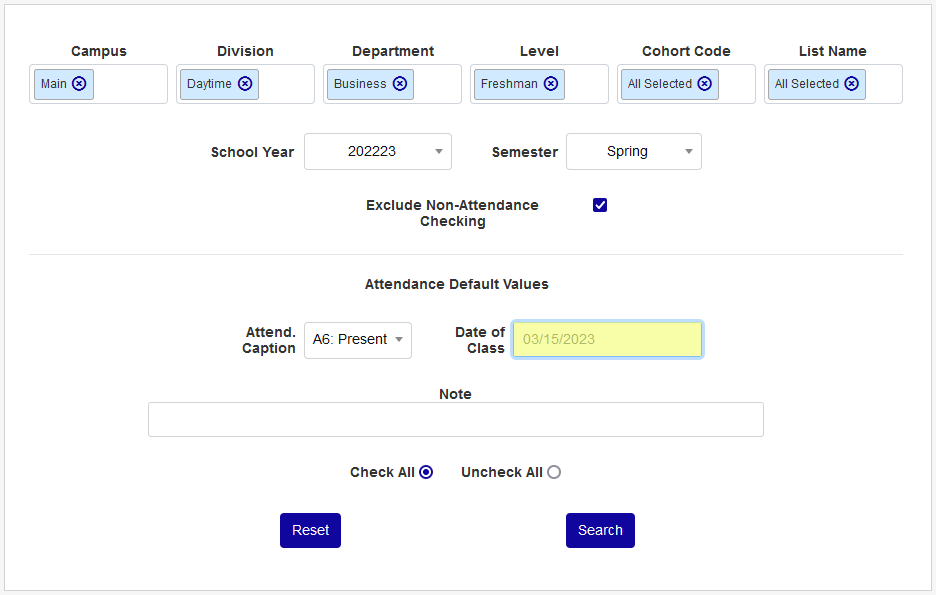Viewport: 936px width, 595px height.
Task: Clear All Selected in Cohort Code
Action: pyautogui.click(x=705, y=84)
